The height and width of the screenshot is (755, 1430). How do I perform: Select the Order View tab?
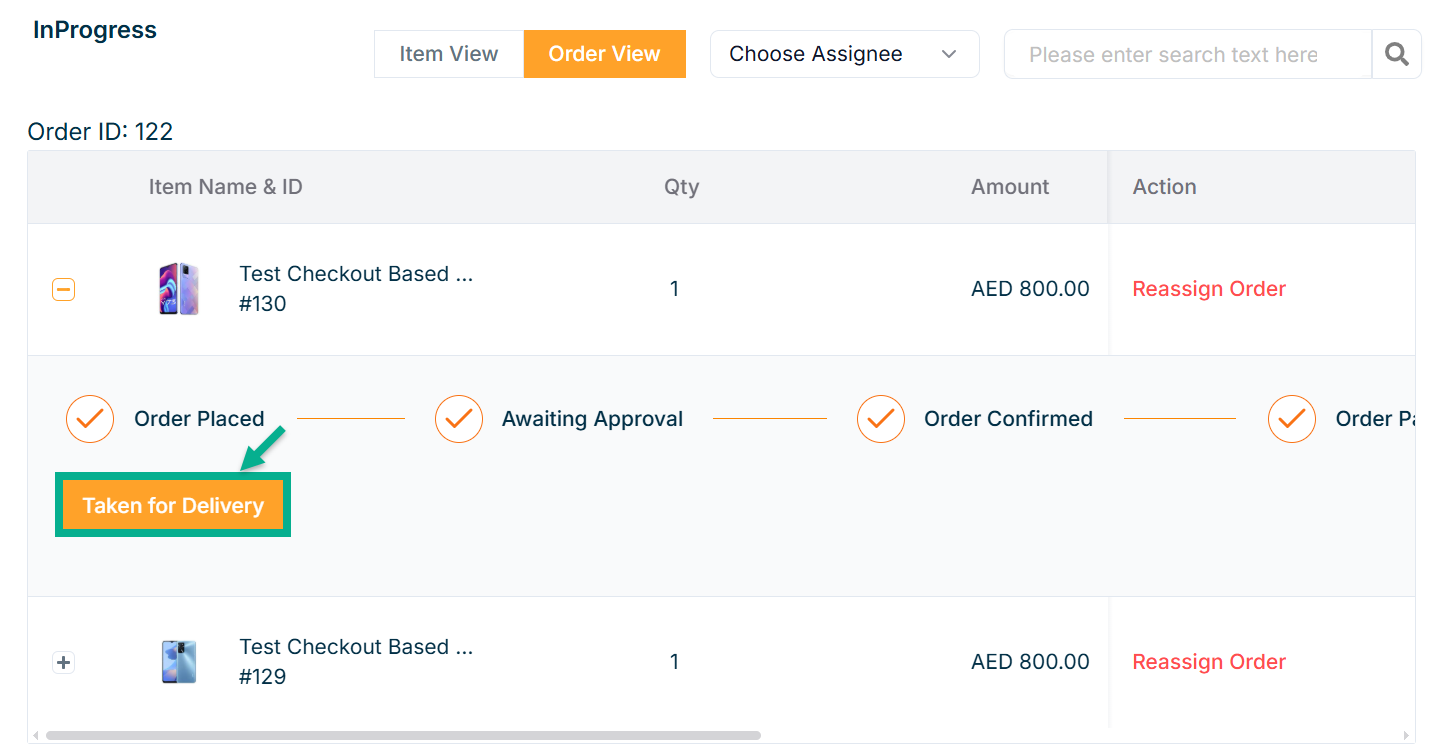604,54
